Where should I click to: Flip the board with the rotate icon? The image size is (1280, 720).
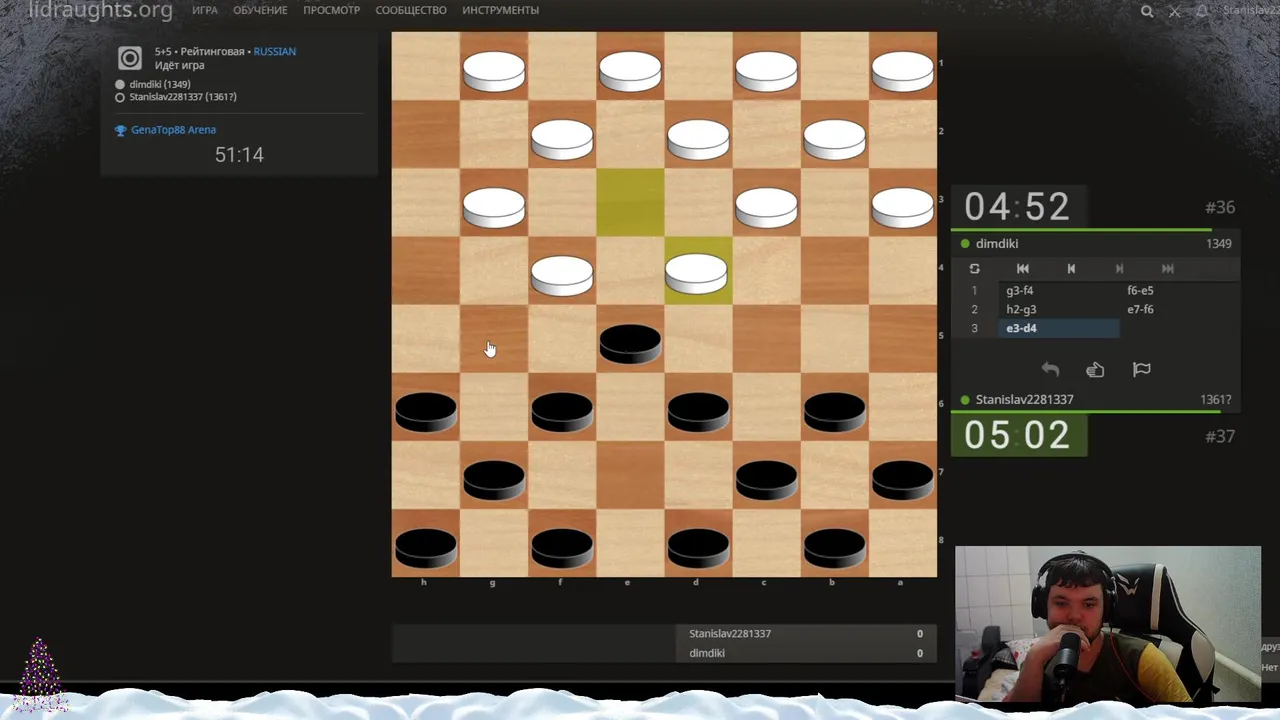pyautogui.click(x=974, y=268)
